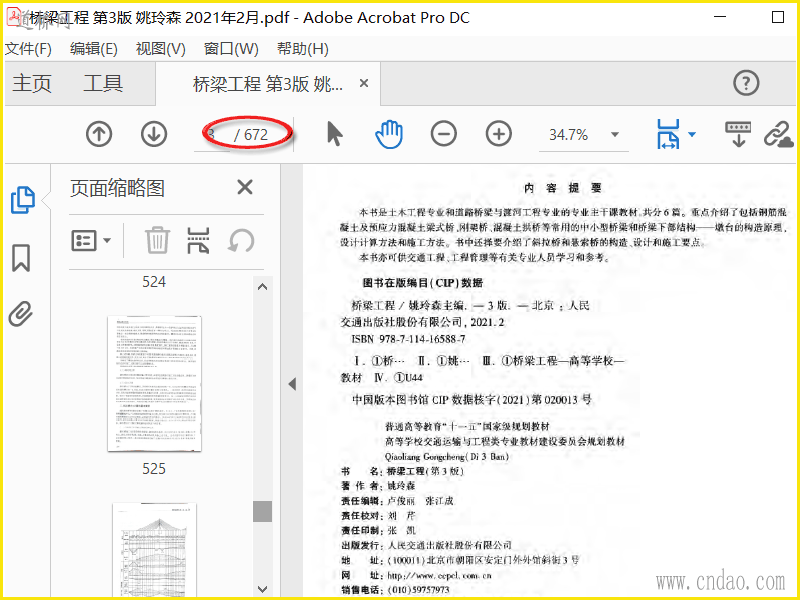Select the arrow selection tool
This screenshot has width=800, height=600.
tap(335, 134)
